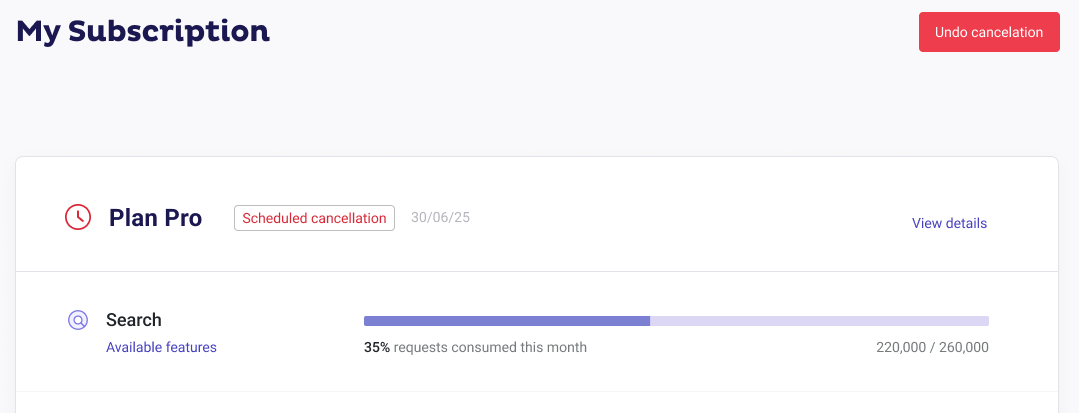1079x413 pixels.
Task: Click the word My in the page heading
Action: click(38, 33)
